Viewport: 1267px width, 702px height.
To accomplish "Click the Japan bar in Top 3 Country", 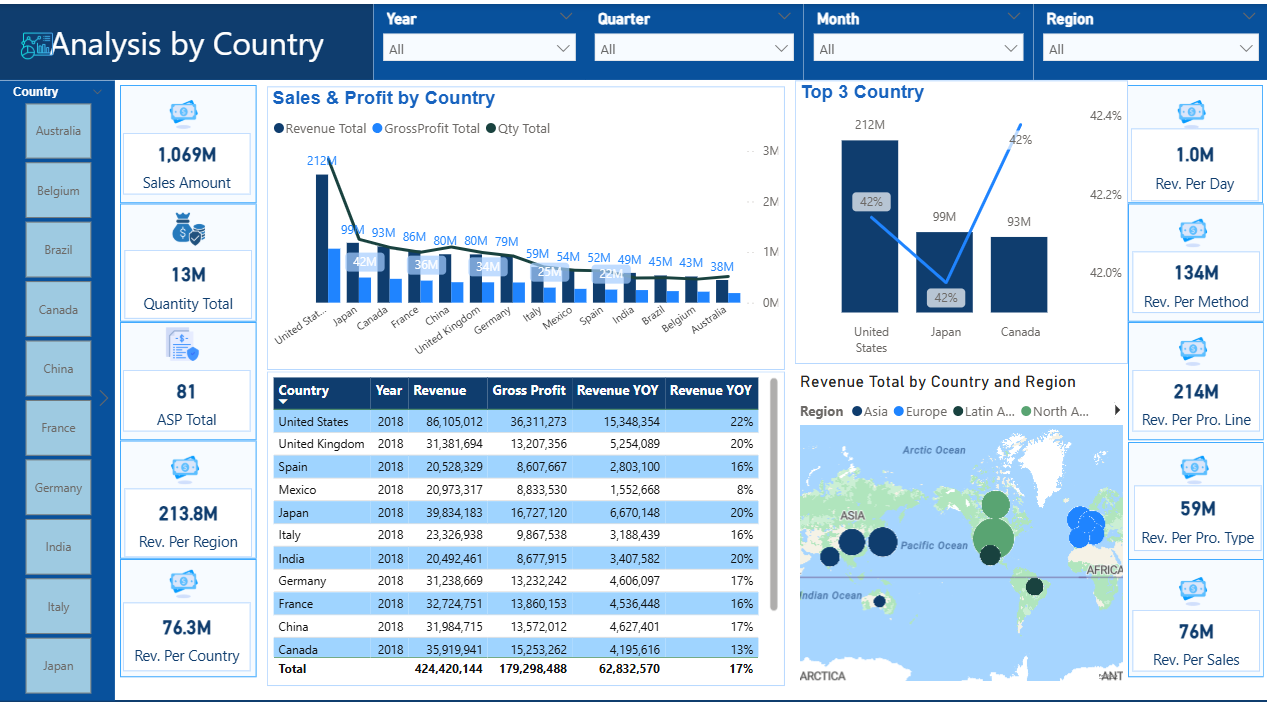I will tap(944, 272).
